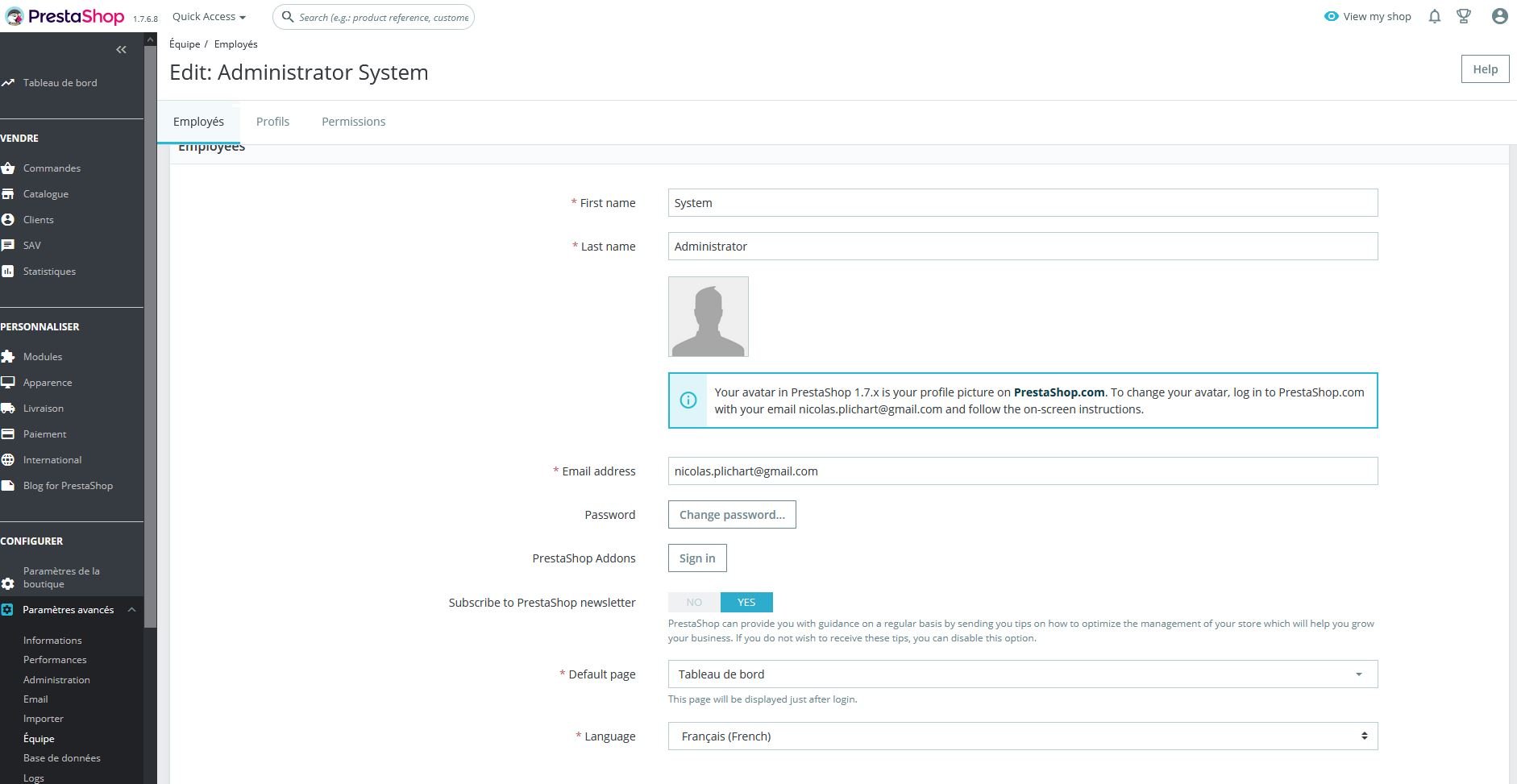Set newsletter subscription to NO
Screen dimensions: 1517x784
(x=694, y=603)
